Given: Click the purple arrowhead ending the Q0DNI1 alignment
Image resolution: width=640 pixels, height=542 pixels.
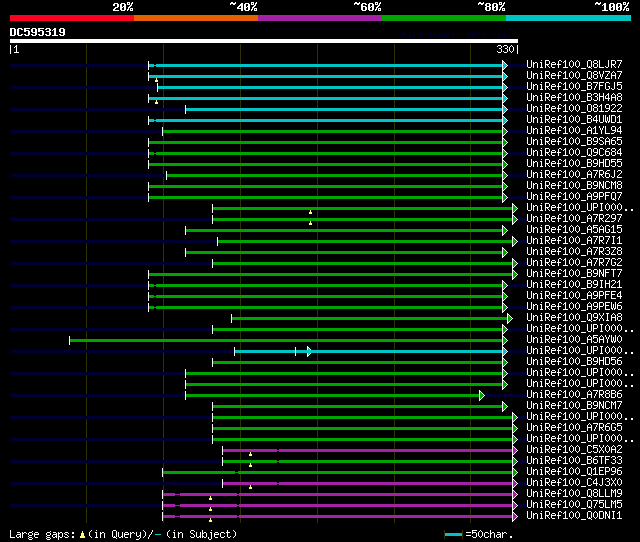Looking at the screenshot, I should pos(515,517).
